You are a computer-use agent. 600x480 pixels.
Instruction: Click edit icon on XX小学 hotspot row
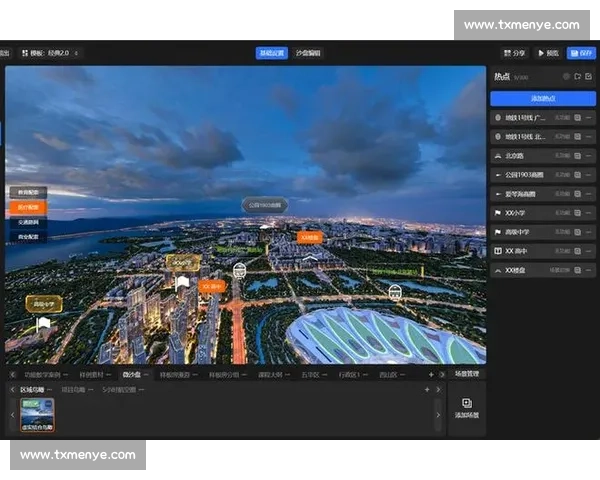tap(577, 213)
